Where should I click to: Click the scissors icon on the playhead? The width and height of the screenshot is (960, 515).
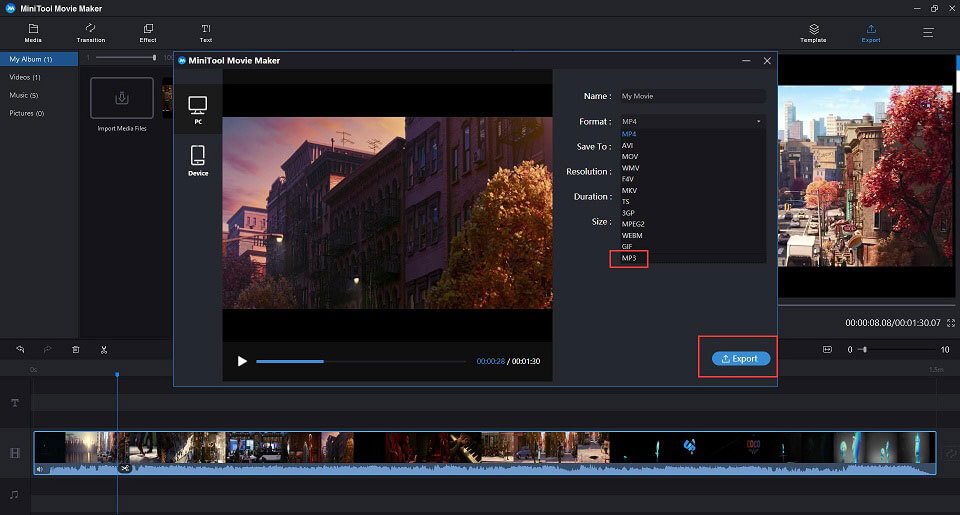(x=125, y=468)
